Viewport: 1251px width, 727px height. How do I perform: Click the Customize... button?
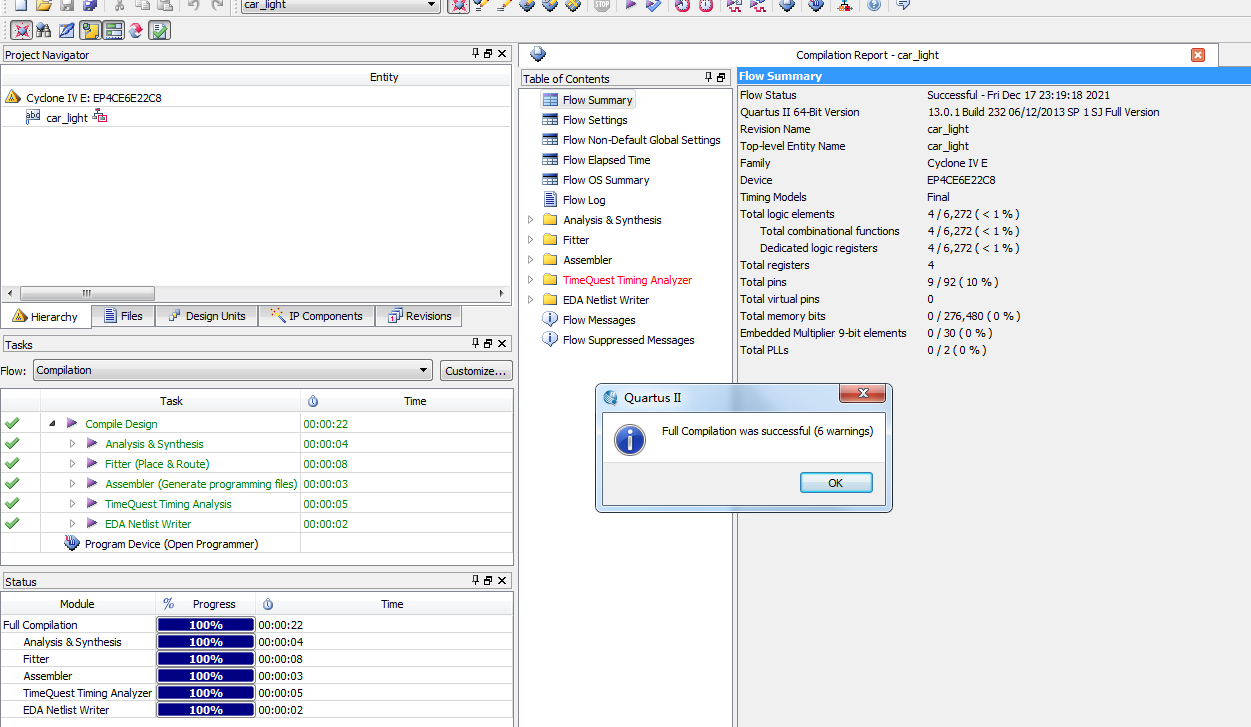click(476, 370)
